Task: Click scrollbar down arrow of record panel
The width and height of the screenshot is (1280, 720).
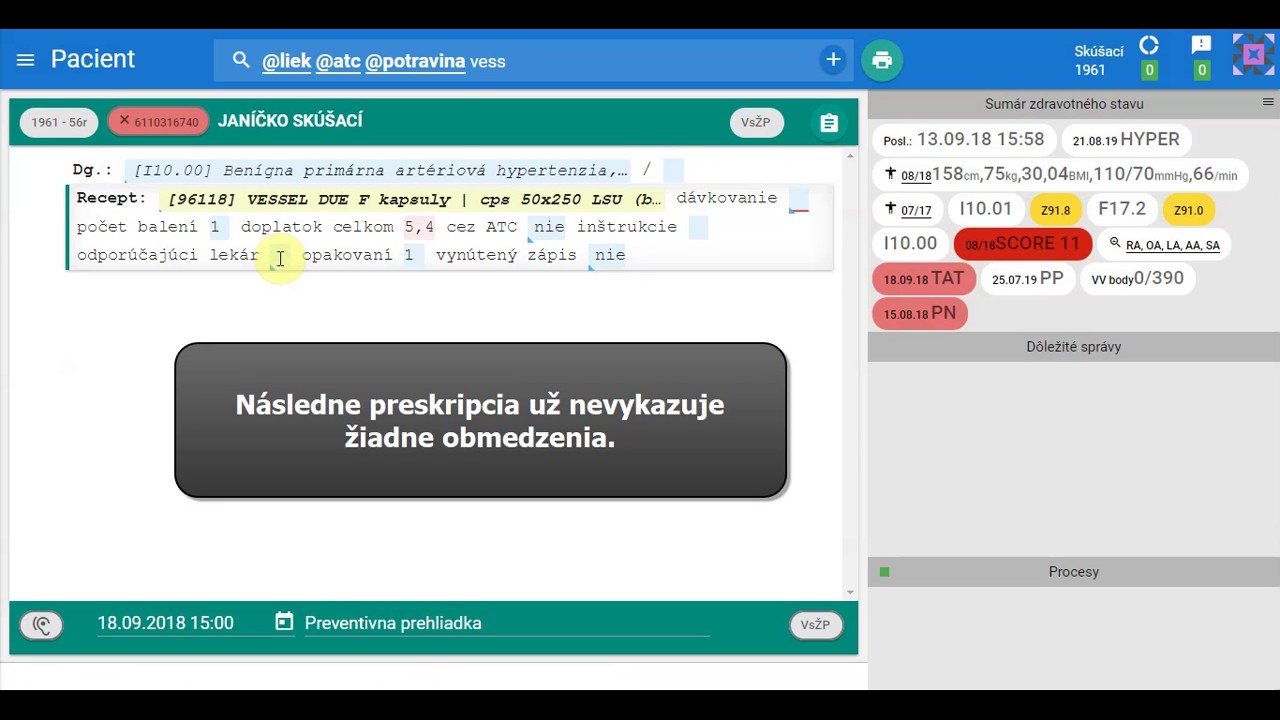Action: tap(851, 592)
